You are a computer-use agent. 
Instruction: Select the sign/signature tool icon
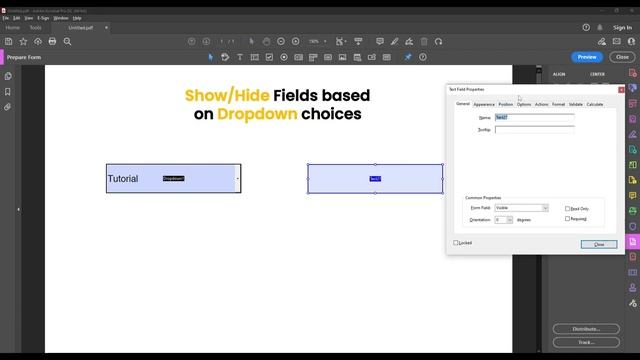pos(409,41)
